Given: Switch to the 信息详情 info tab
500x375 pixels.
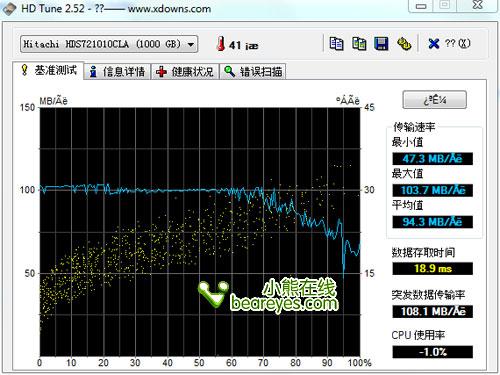Looking at the screenshot, I should point(117,72).
